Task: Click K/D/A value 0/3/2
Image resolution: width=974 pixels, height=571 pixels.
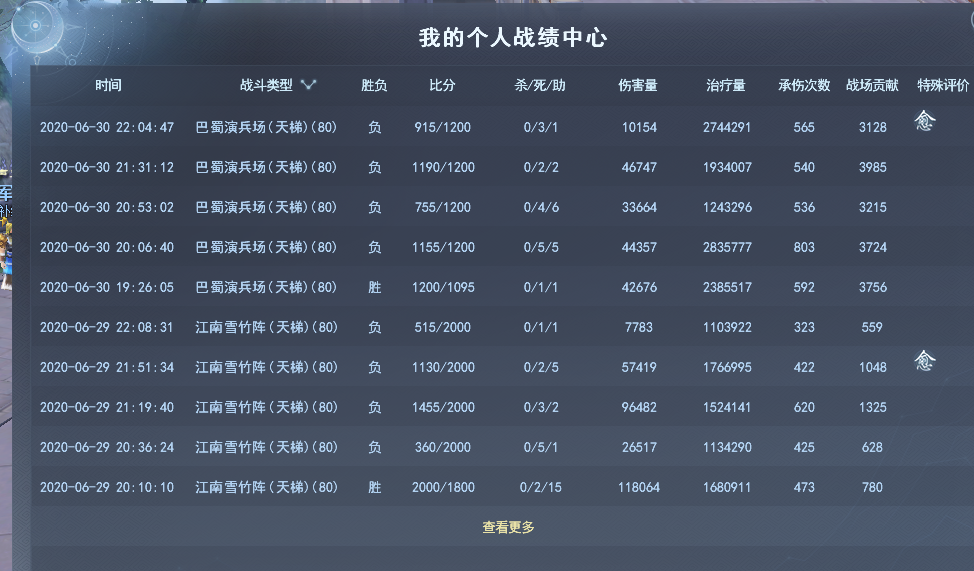Action: point(541,408)
